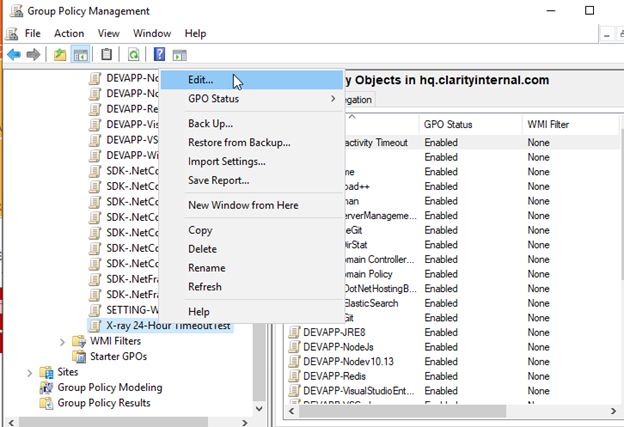The height and width of the screenshot is (427, 624).
Task: Expand GPO Status submenu arrow
Action: (333, 99)
